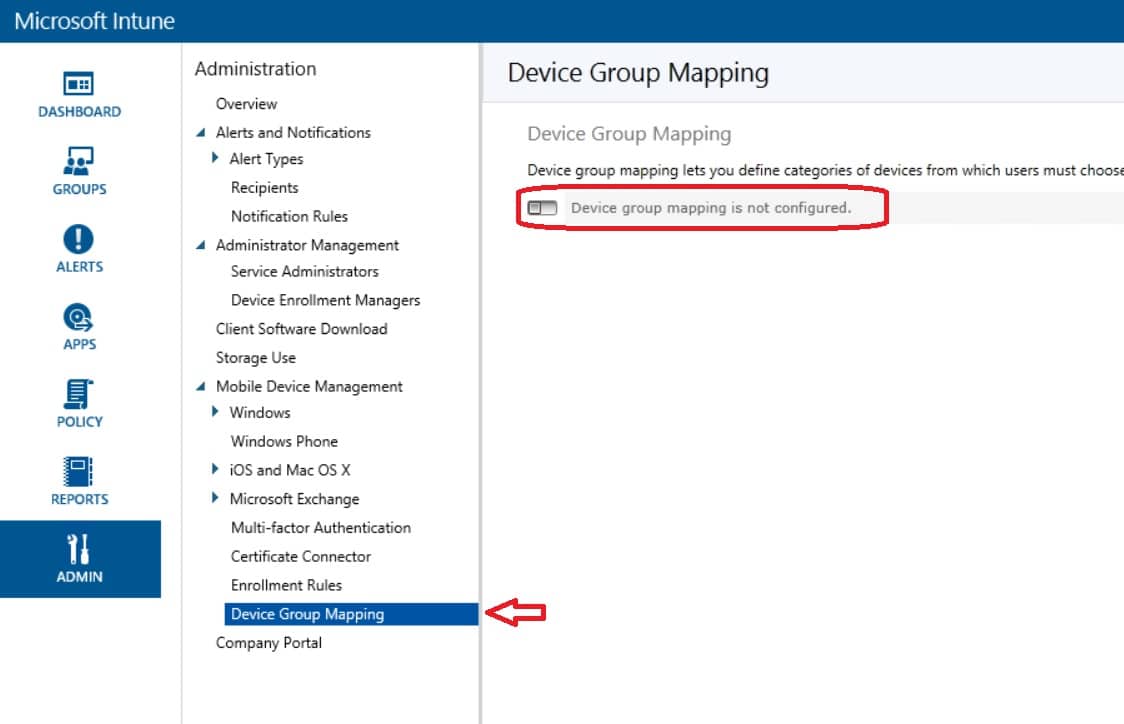Screen dimensions: 1124x724
Task: View the Storage Use page
Action: [255, 357]
